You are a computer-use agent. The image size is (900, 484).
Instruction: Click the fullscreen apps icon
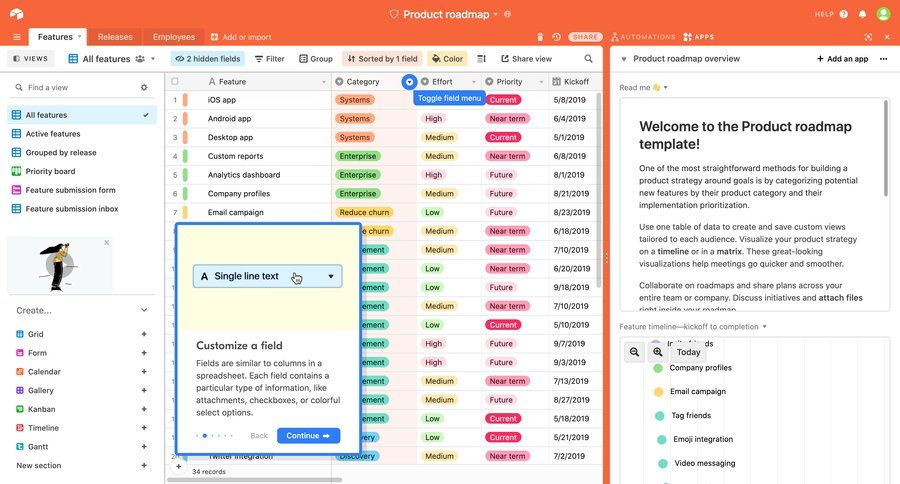(868, 37)
